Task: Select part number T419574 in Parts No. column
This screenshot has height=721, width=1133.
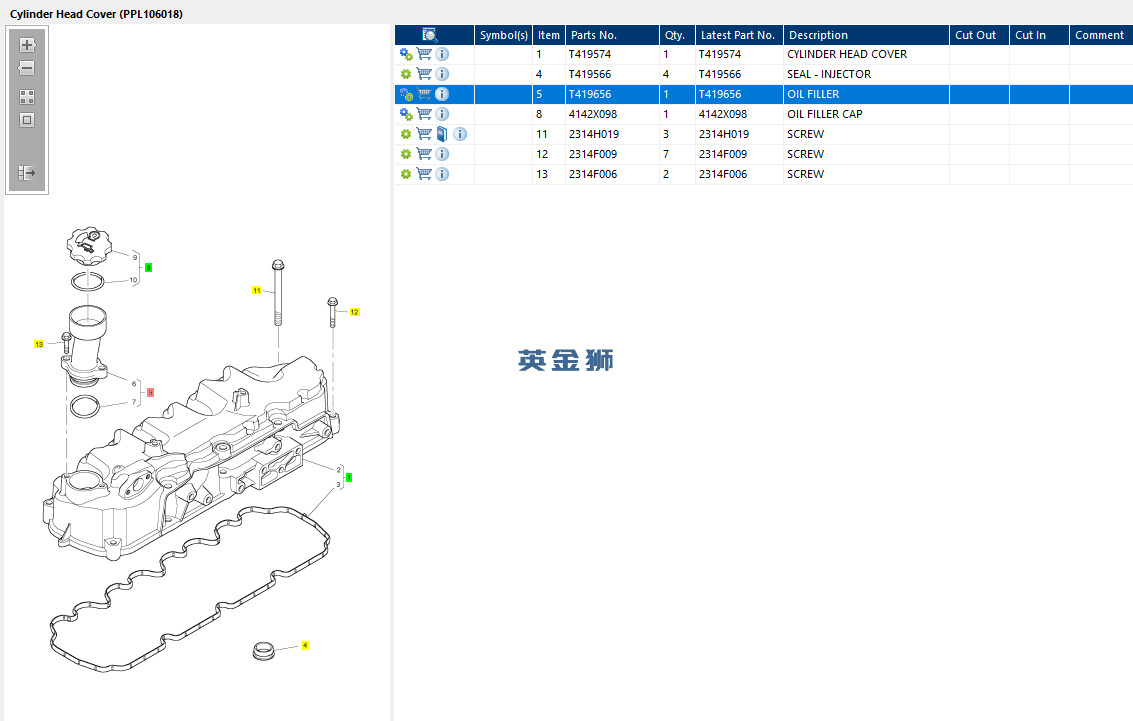Action: (590, 54)
